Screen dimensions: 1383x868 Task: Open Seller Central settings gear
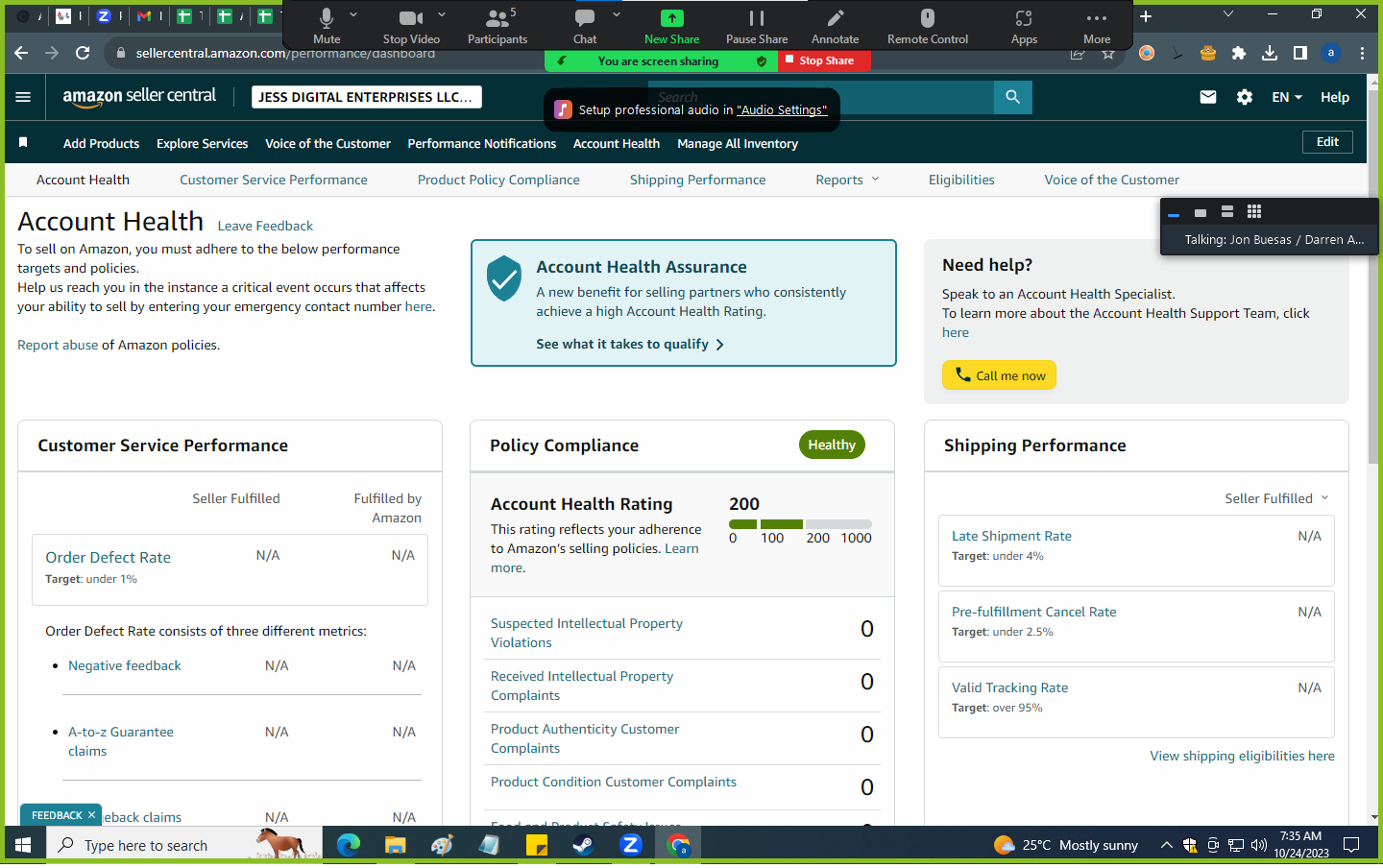click(x=1245, y=97)
